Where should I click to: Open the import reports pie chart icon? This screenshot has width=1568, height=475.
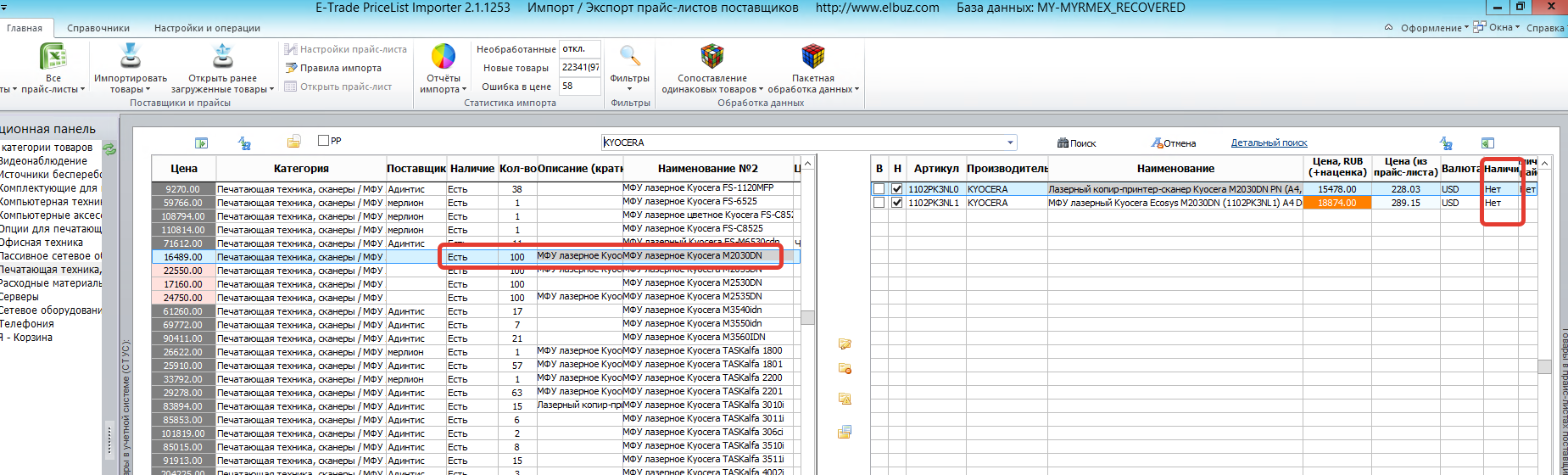pyautogui.click(x=444, y=56)
